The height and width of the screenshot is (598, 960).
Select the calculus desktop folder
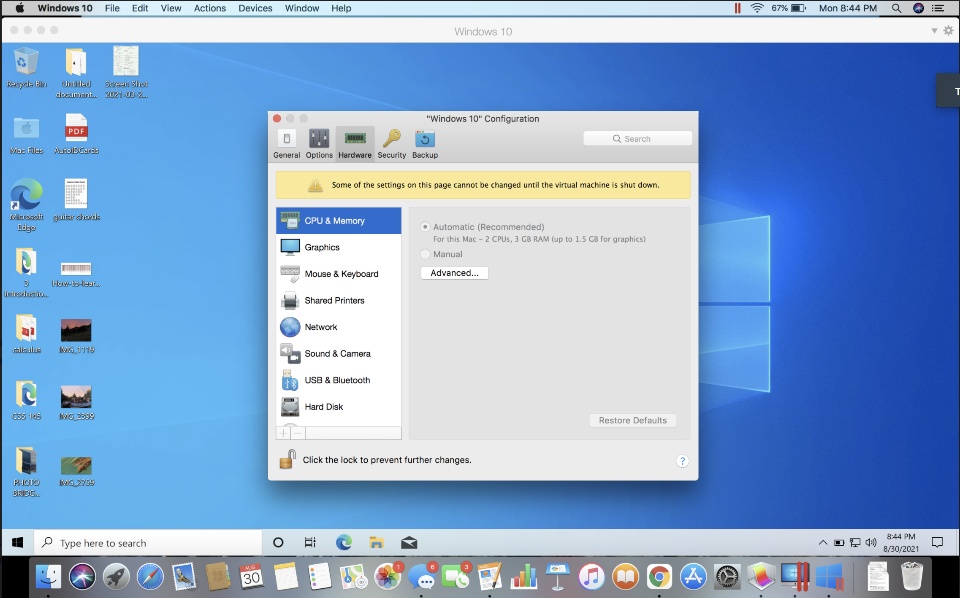point(26,334)
